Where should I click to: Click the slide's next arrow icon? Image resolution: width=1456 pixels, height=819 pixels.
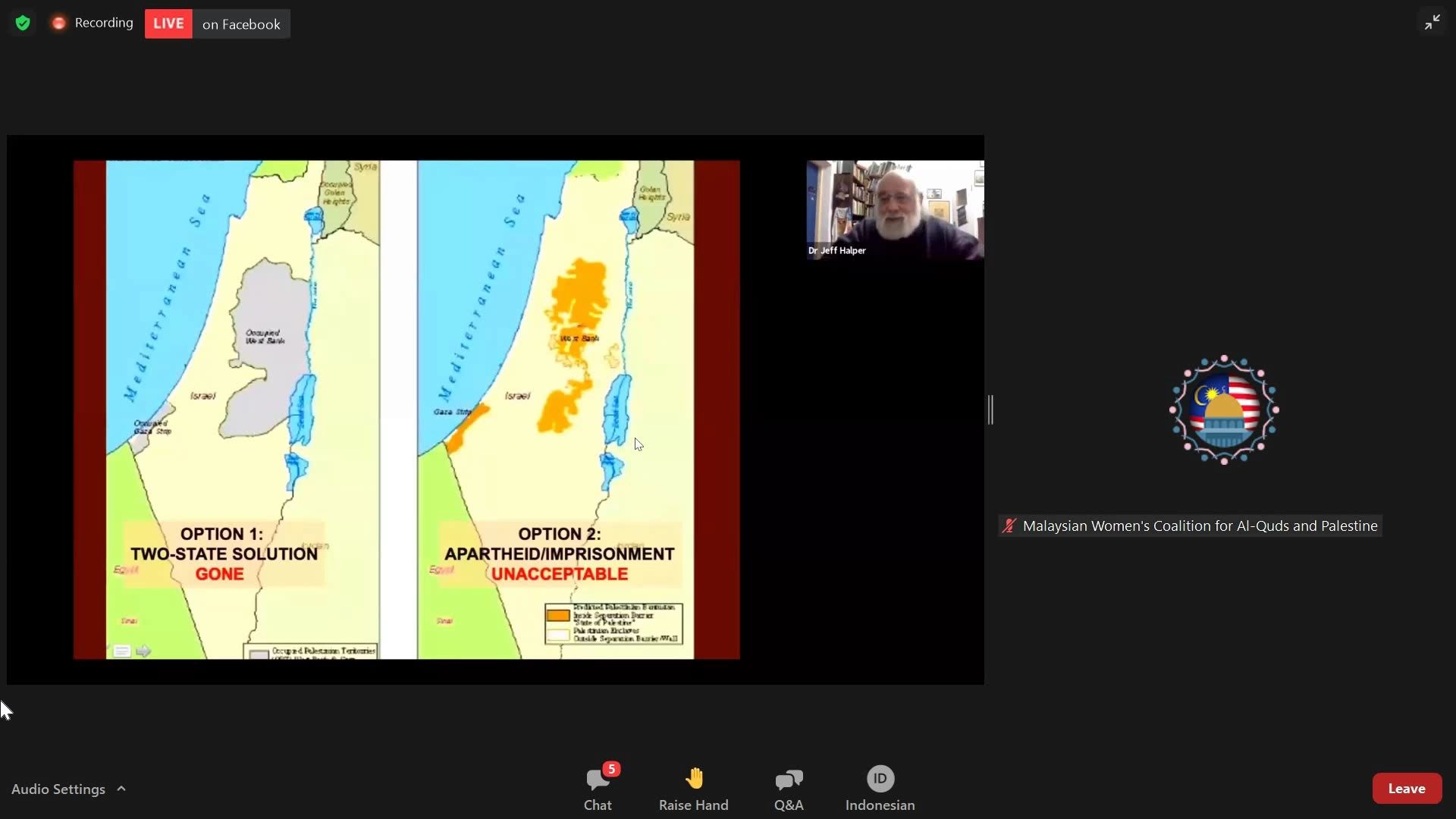[143, 651]
